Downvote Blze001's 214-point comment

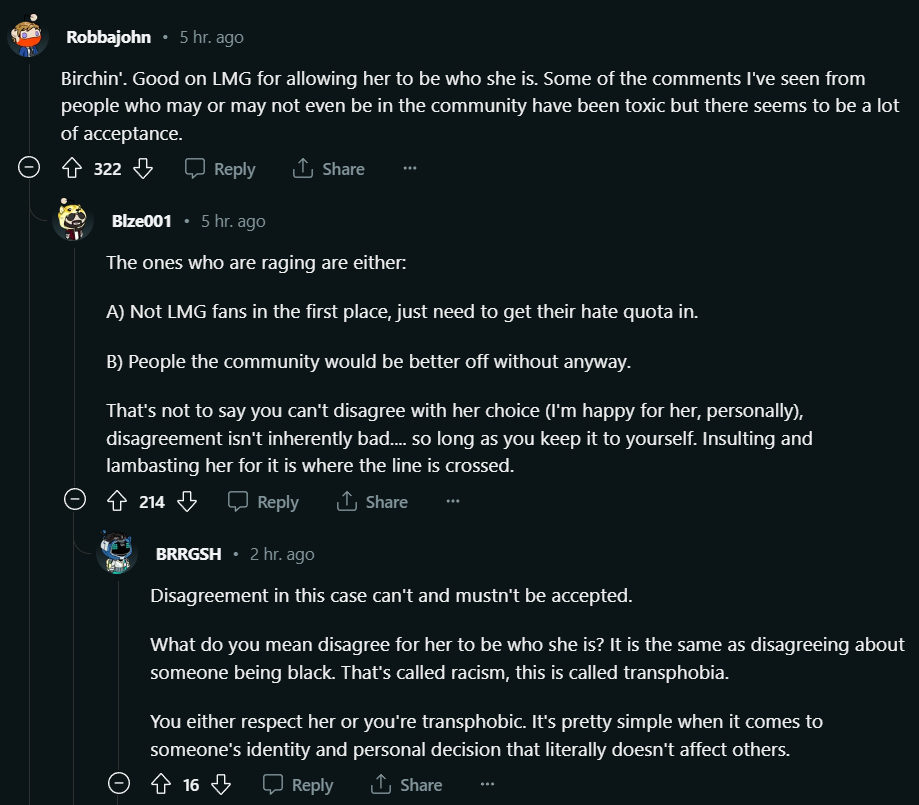click(188, 501)
